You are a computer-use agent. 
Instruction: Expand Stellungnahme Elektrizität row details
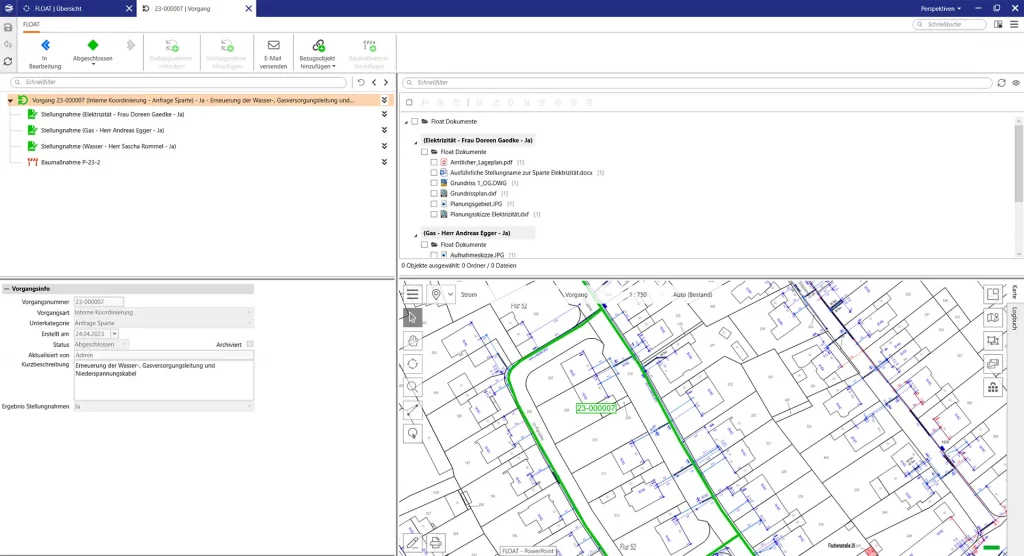[384, 114]
